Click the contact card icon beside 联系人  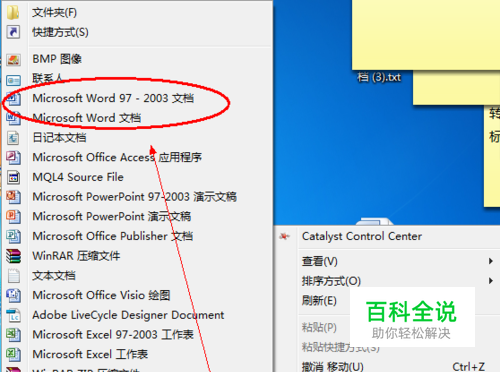tap(13, 80)
